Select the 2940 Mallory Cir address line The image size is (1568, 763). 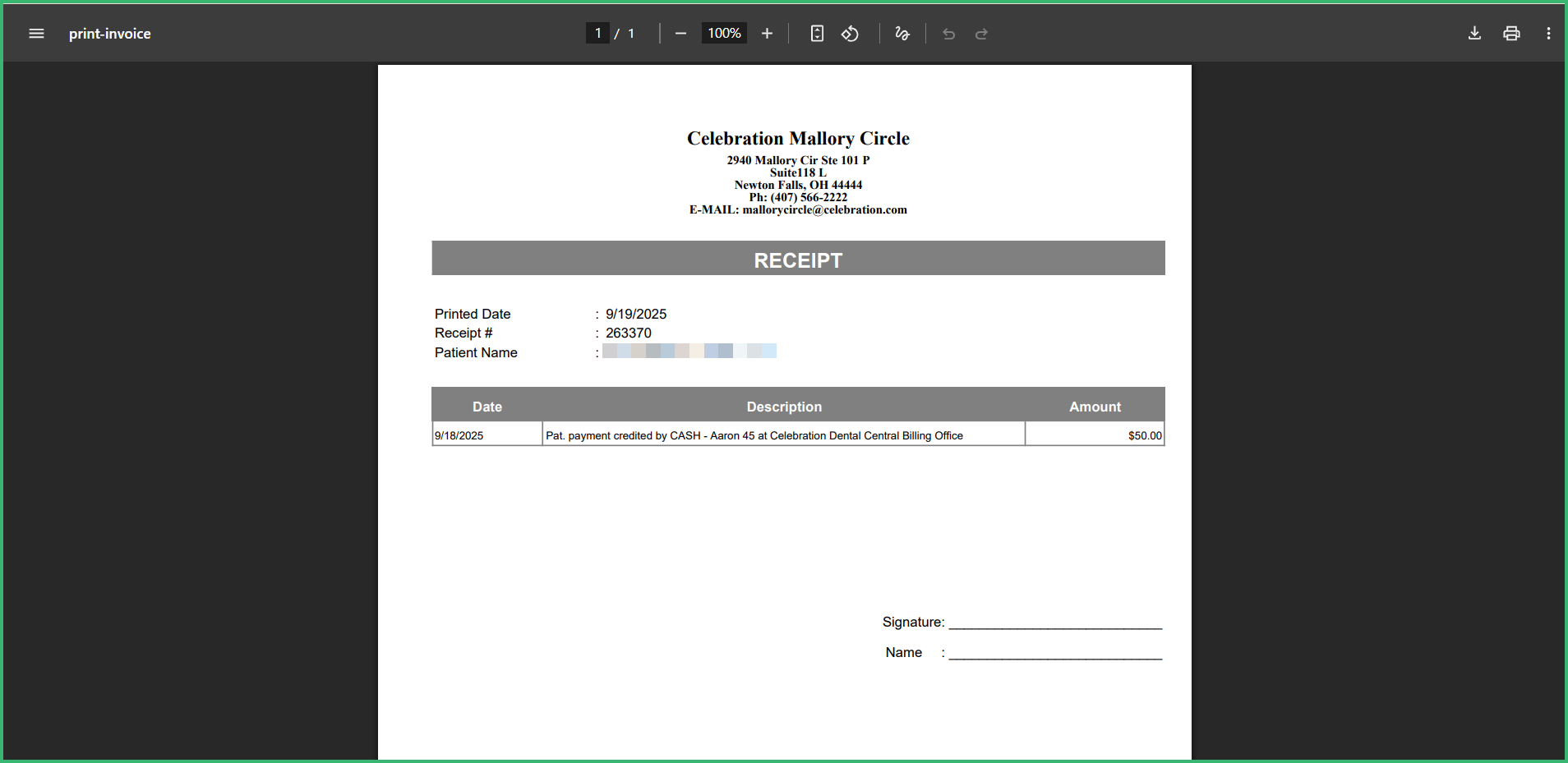point(798,160)
